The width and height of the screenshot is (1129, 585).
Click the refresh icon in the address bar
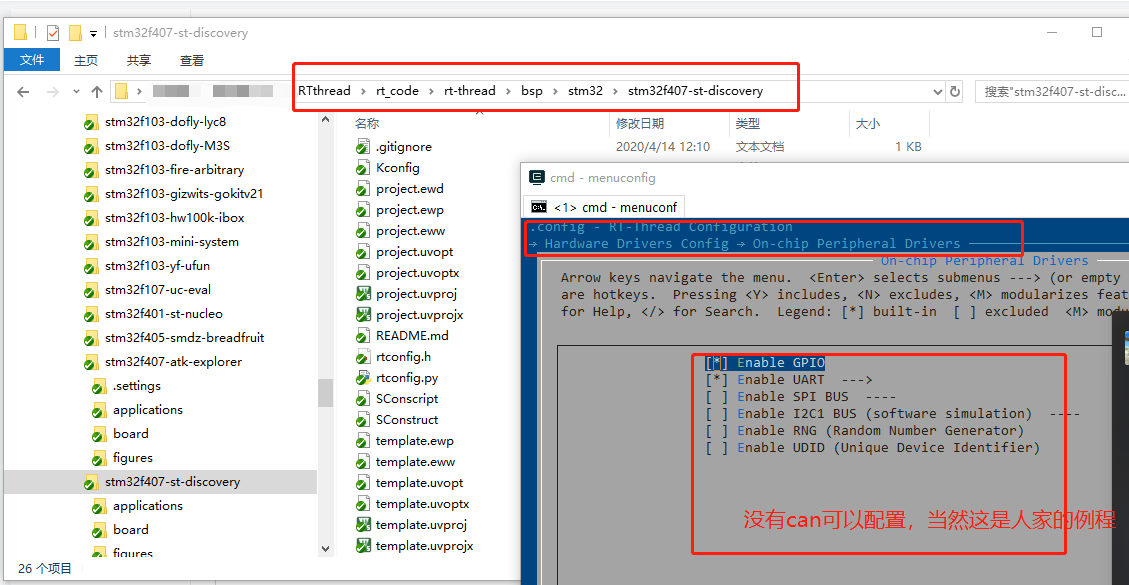[x=956, y=90]
